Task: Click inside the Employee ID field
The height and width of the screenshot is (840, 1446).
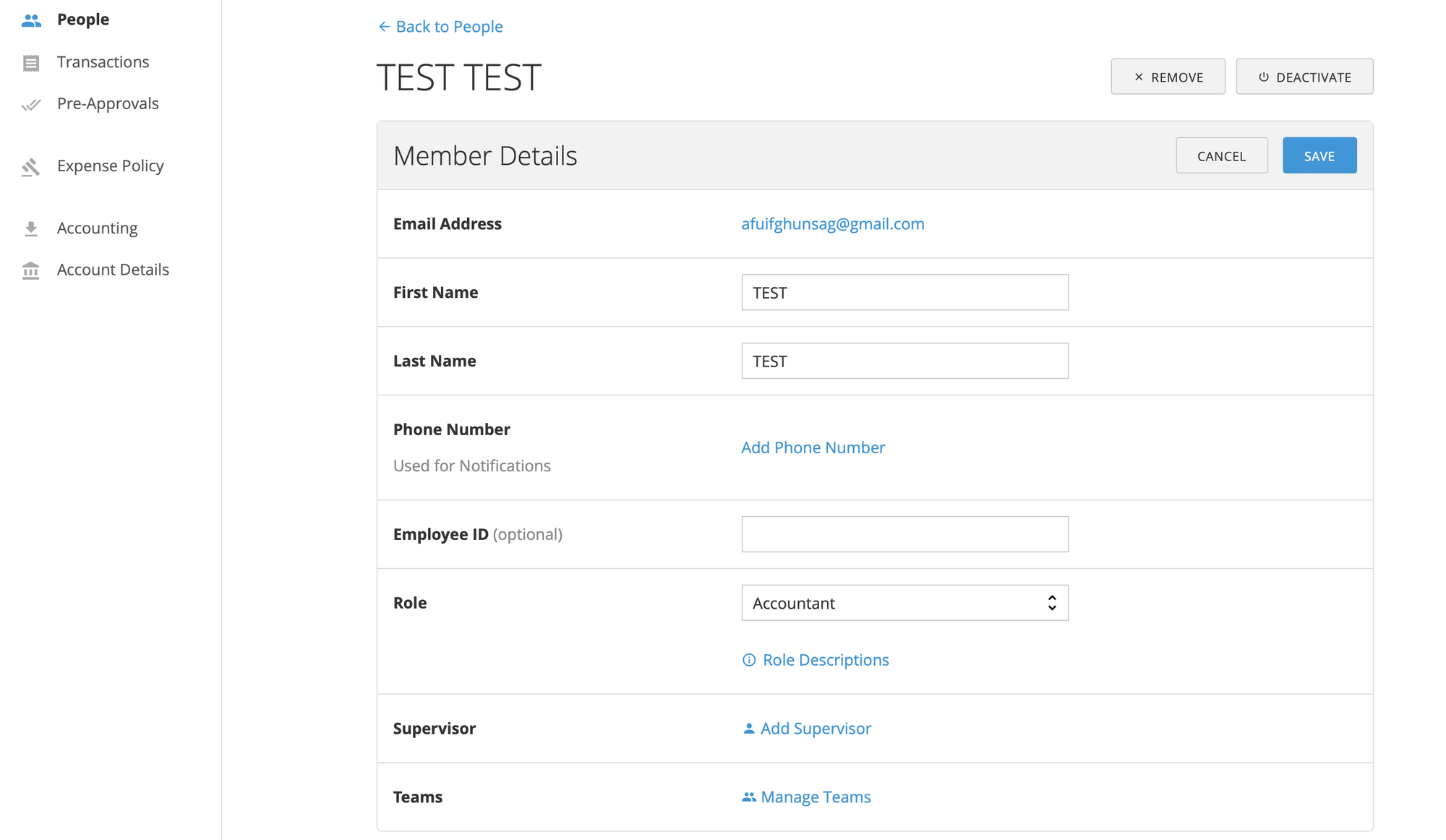Action: pos(904,534)
